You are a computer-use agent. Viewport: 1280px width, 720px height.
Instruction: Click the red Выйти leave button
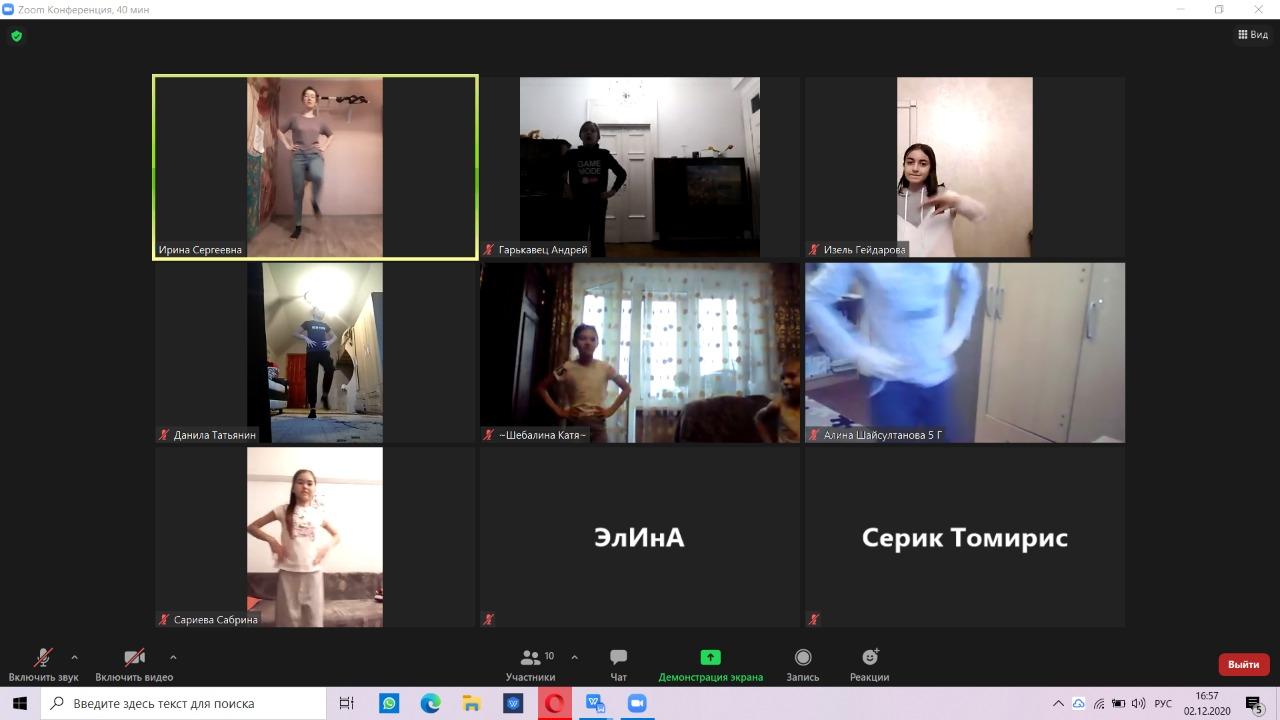point(1244,664)
